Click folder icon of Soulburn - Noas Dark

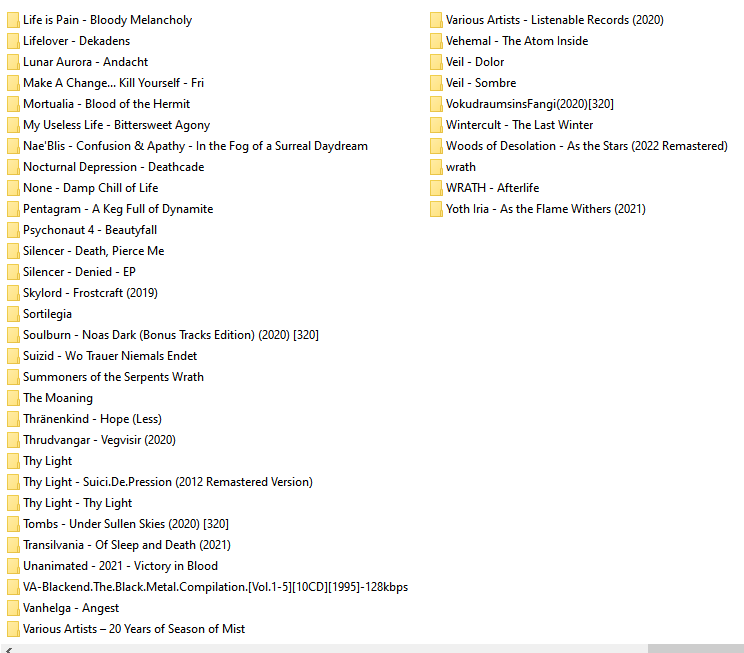[x=13, y=335]
